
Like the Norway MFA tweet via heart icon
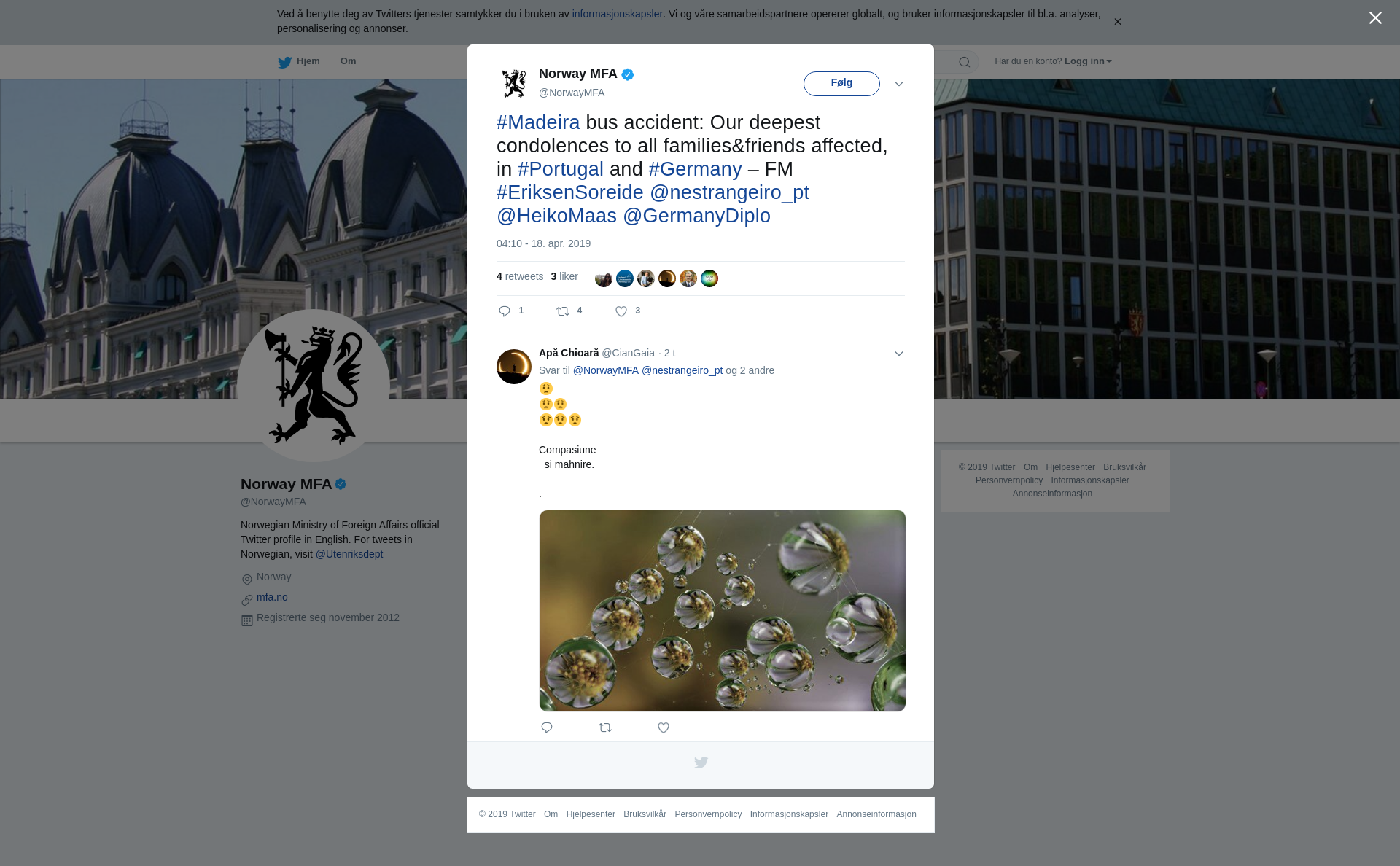(621, 311)
